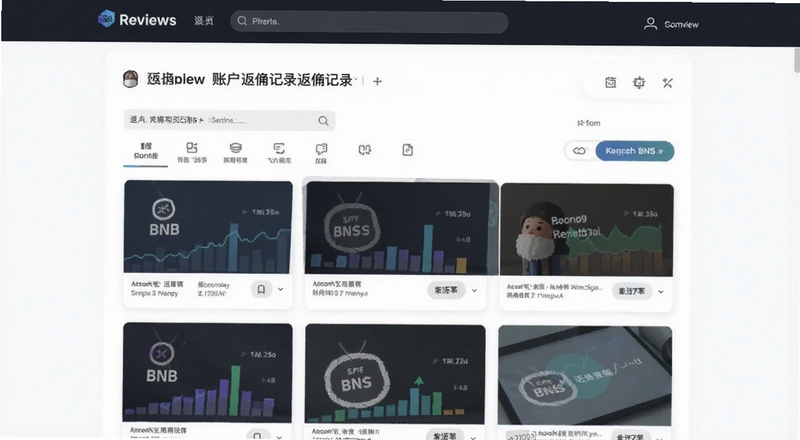Select the third tab with stack icon

pos(235,153)
